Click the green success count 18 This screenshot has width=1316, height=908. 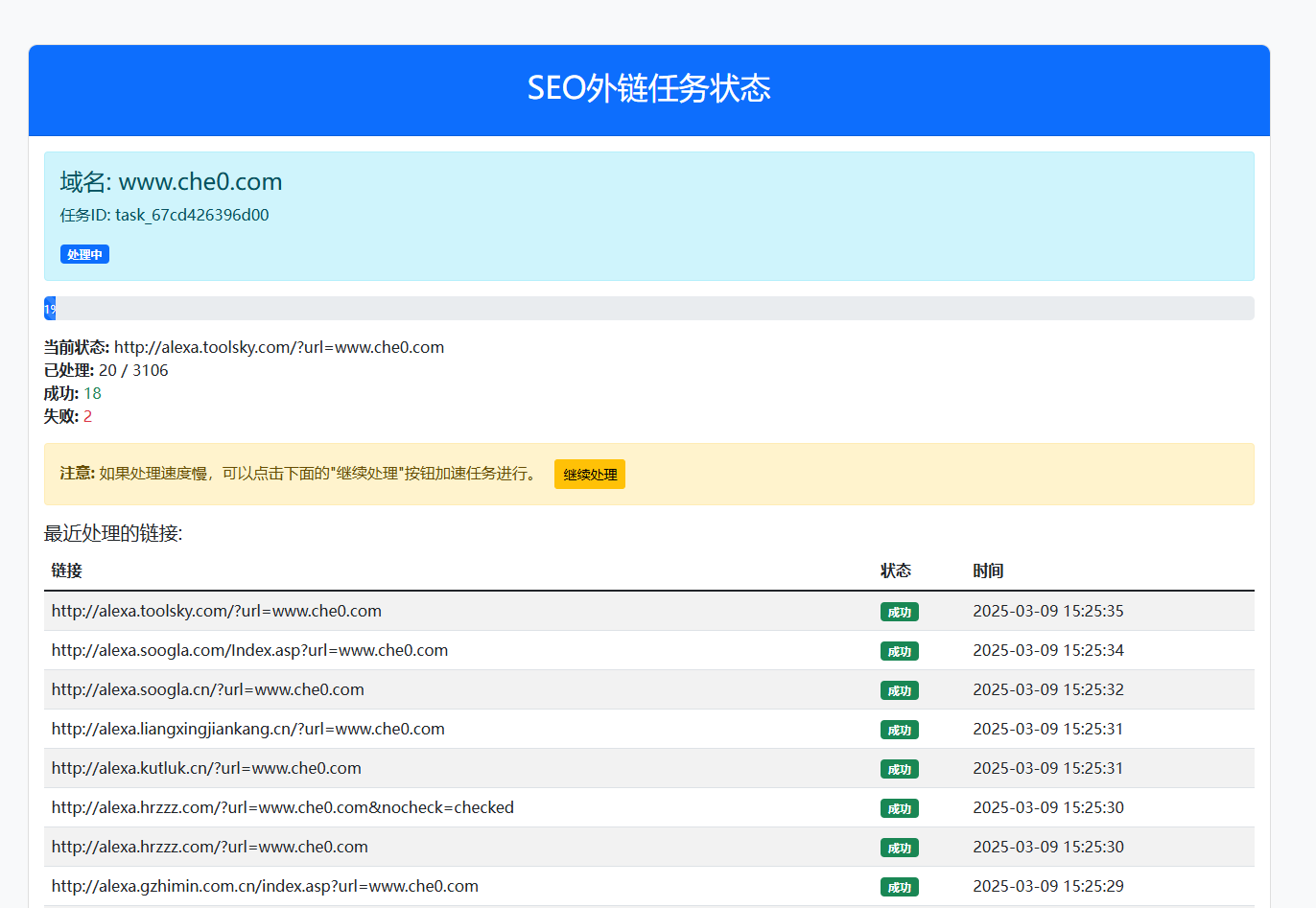click(x=92, y=393)
